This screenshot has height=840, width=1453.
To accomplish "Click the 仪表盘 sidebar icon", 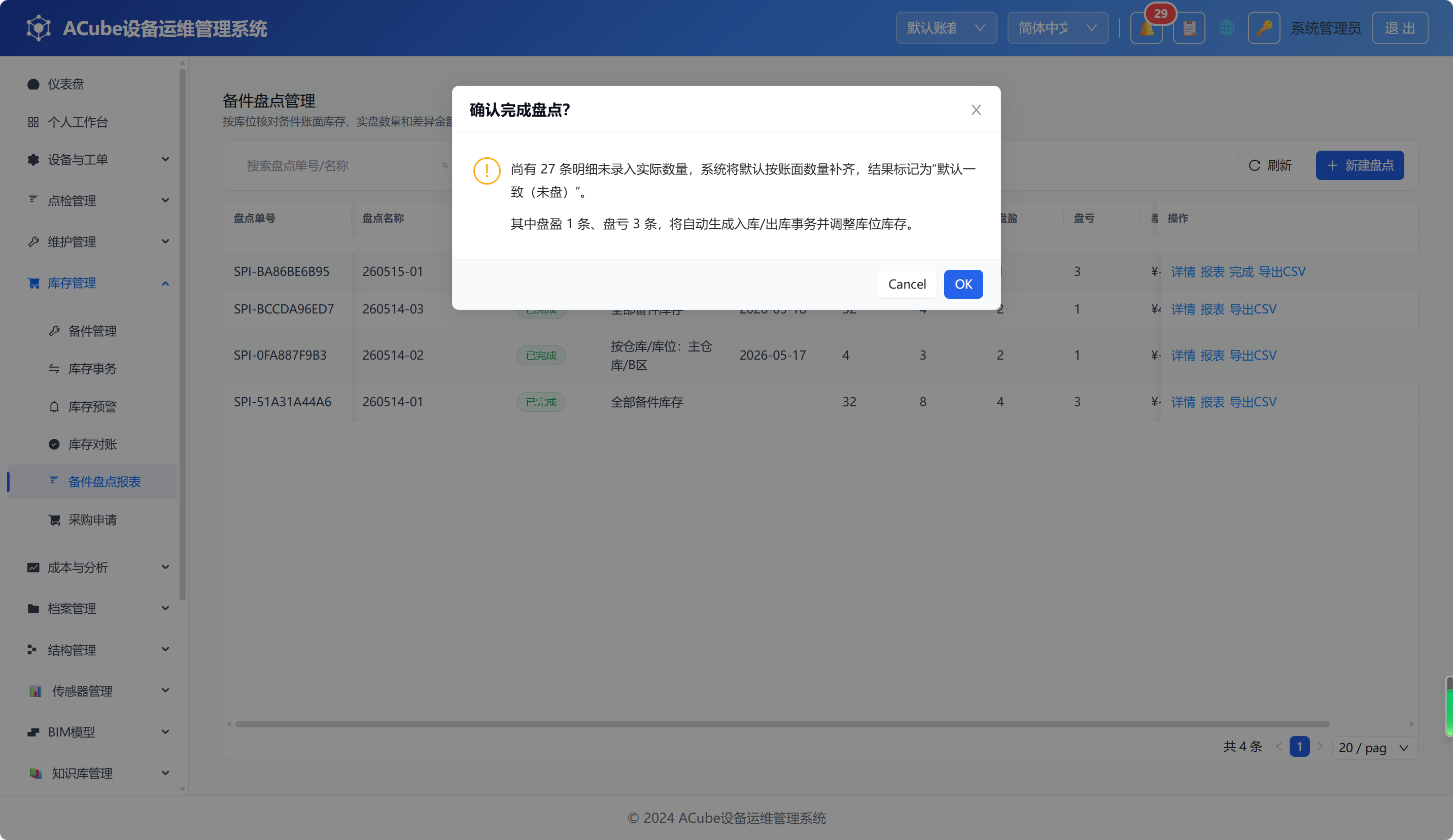I will 33,84.
